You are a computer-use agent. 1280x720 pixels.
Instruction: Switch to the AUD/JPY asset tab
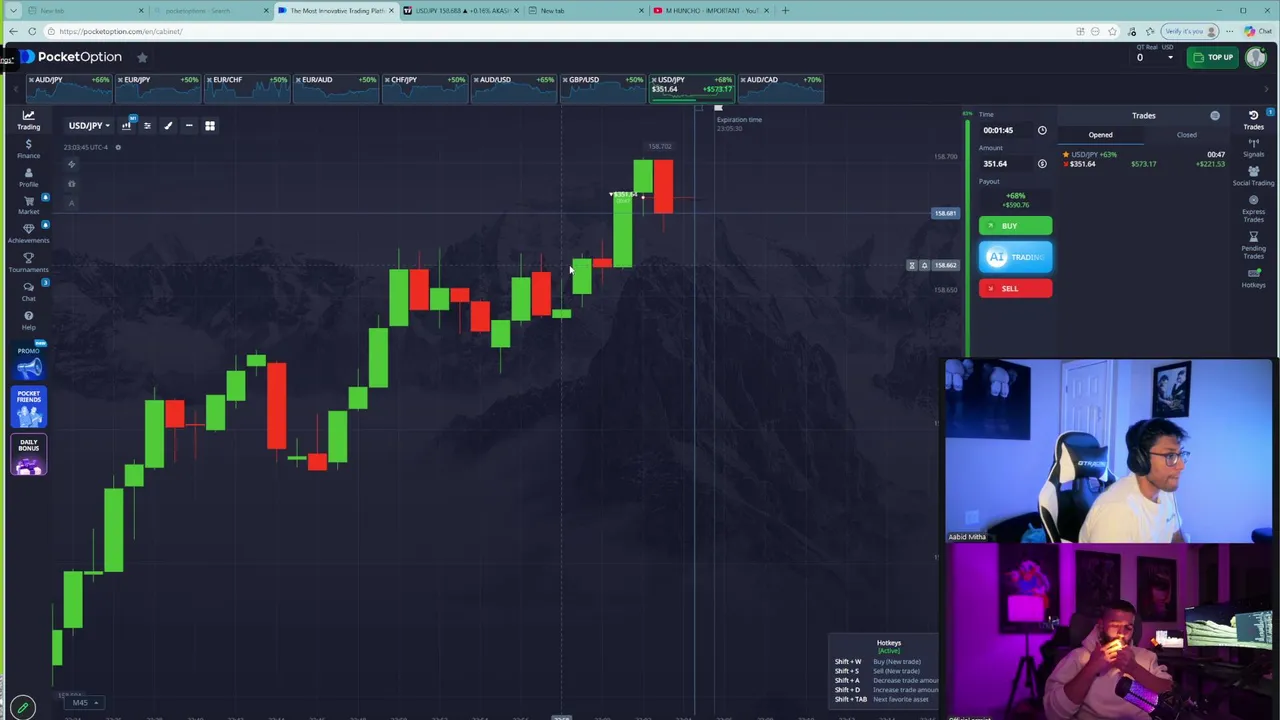(69, 89)
